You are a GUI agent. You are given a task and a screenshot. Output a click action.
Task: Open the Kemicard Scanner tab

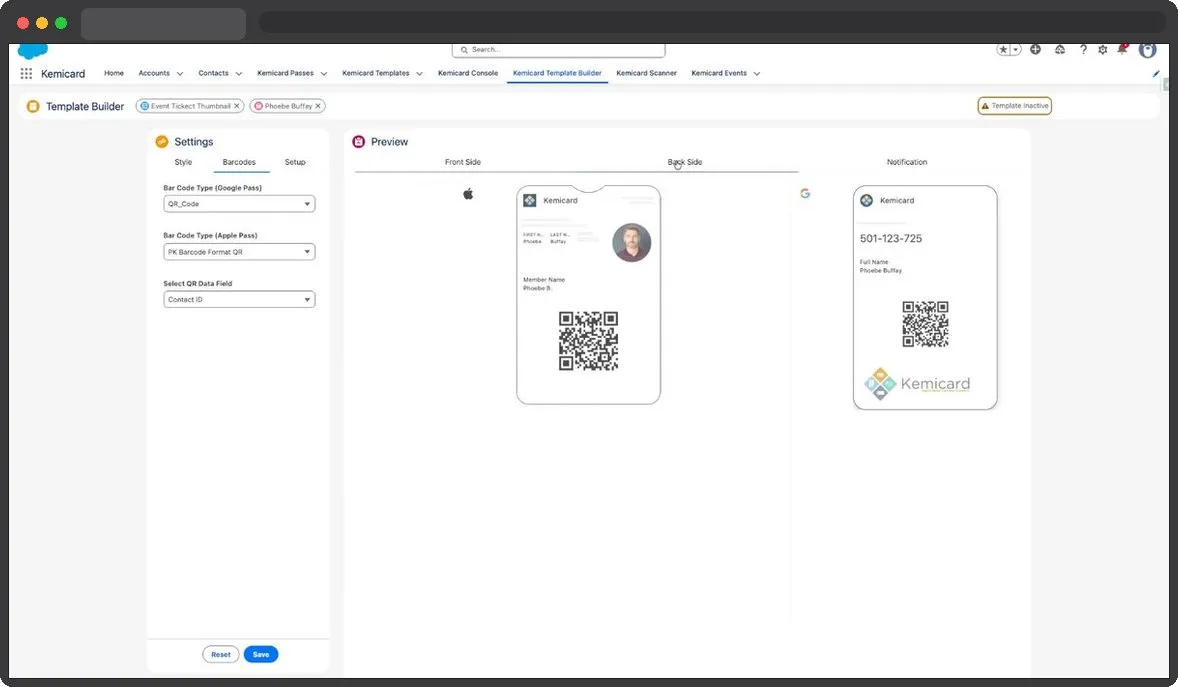[646, 73]
